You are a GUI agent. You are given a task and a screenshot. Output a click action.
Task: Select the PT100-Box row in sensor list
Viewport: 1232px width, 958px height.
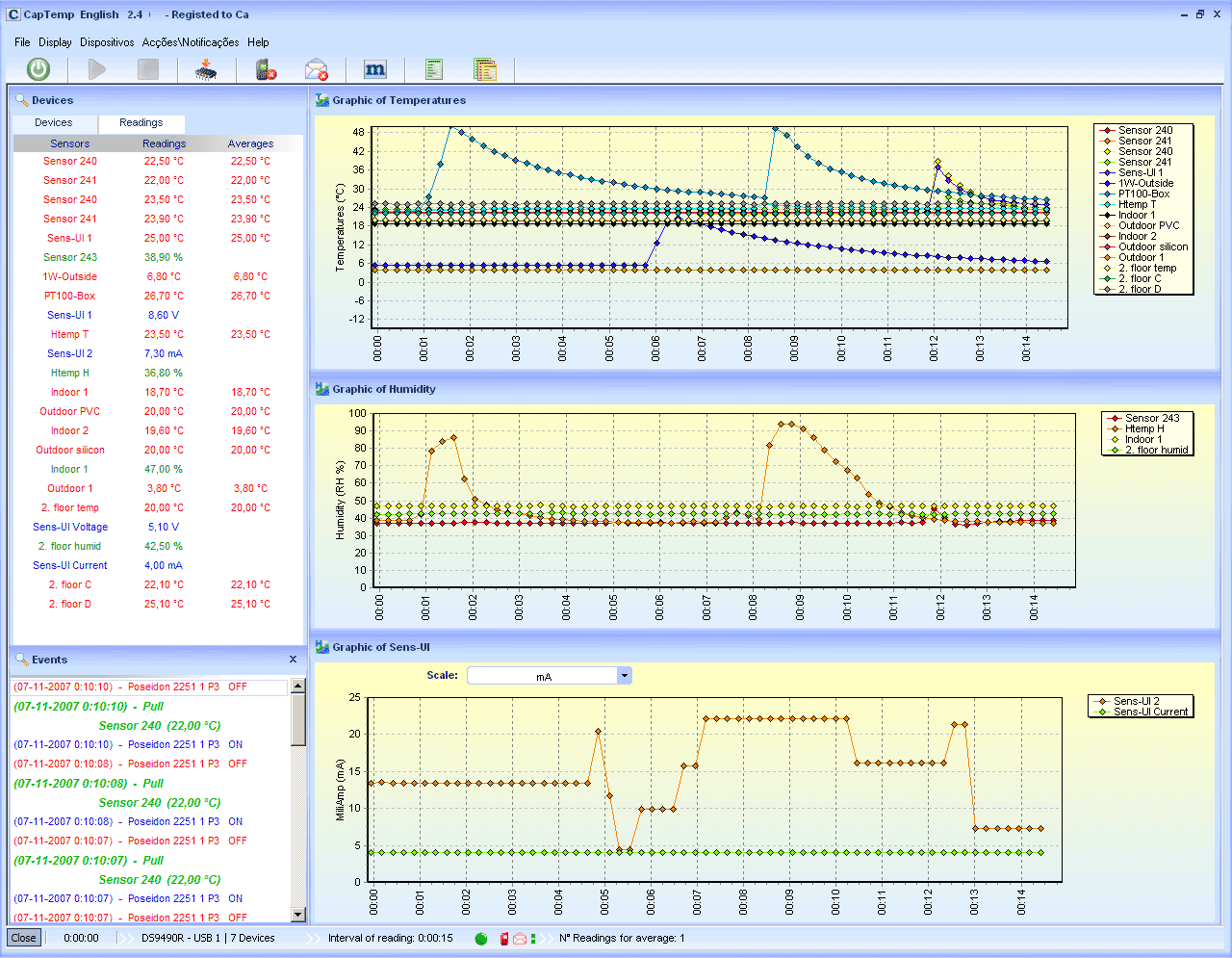pos(158,296)
